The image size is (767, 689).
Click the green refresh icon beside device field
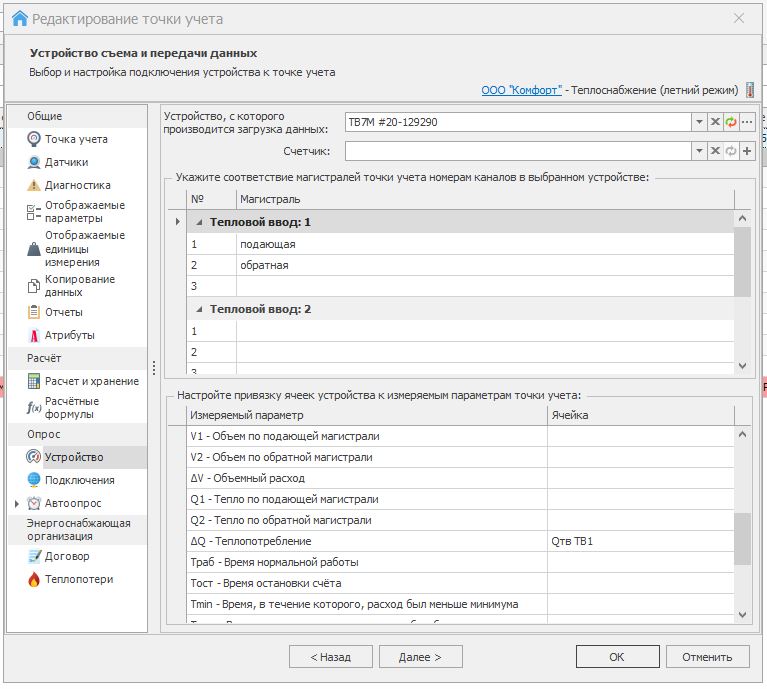point(731,122)
